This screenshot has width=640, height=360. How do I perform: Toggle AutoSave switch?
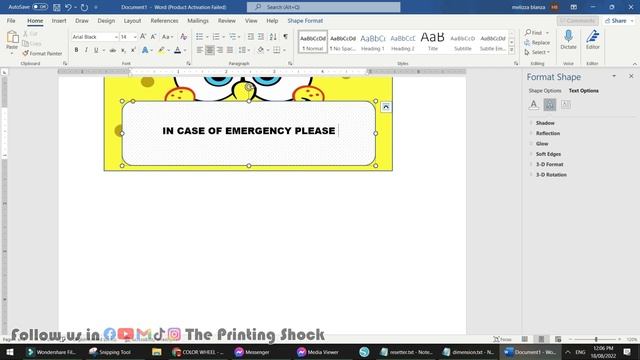40,7
